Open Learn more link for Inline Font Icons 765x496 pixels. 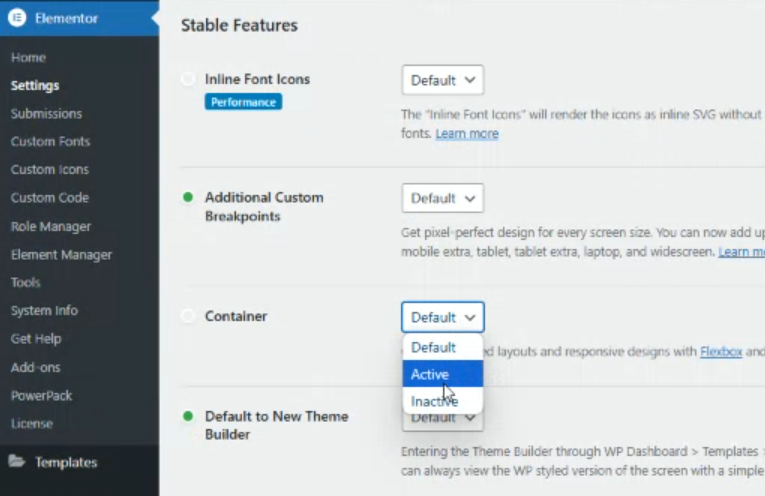tap(467, 133)
